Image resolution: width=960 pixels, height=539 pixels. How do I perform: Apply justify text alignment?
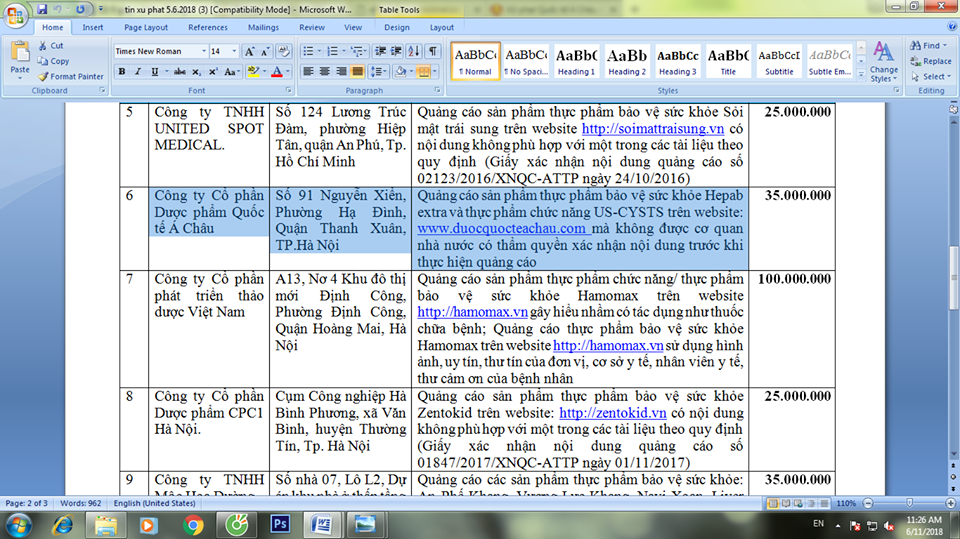click(356, 71)
